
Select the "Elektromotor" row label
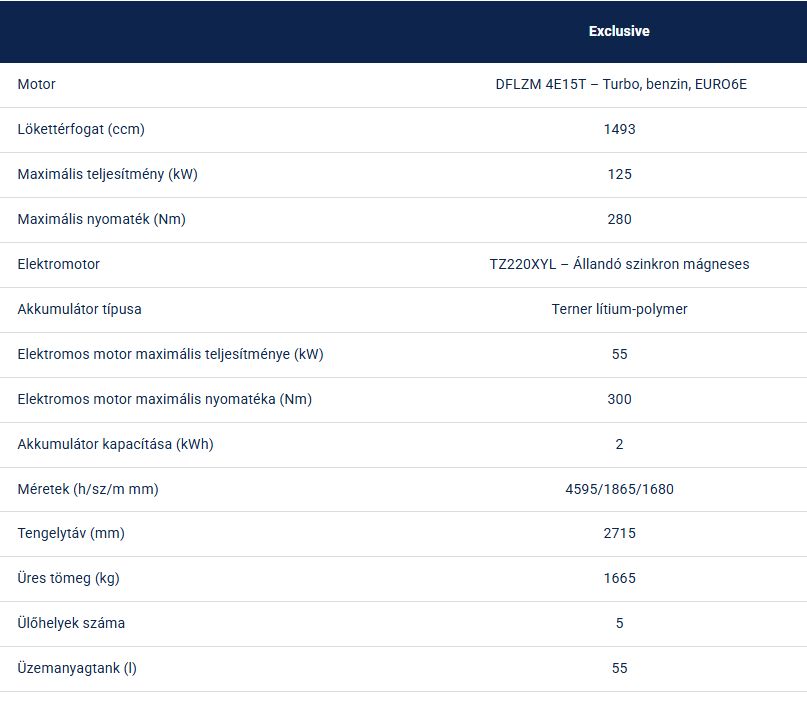point(59,265)
